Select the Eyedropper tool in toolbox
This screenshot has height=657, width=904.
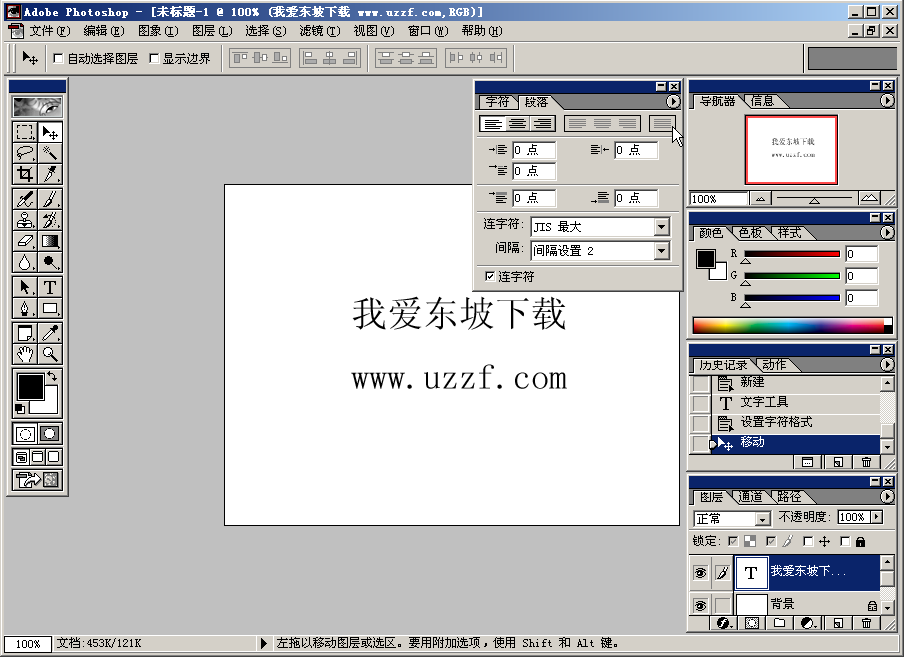click(50, 333)
